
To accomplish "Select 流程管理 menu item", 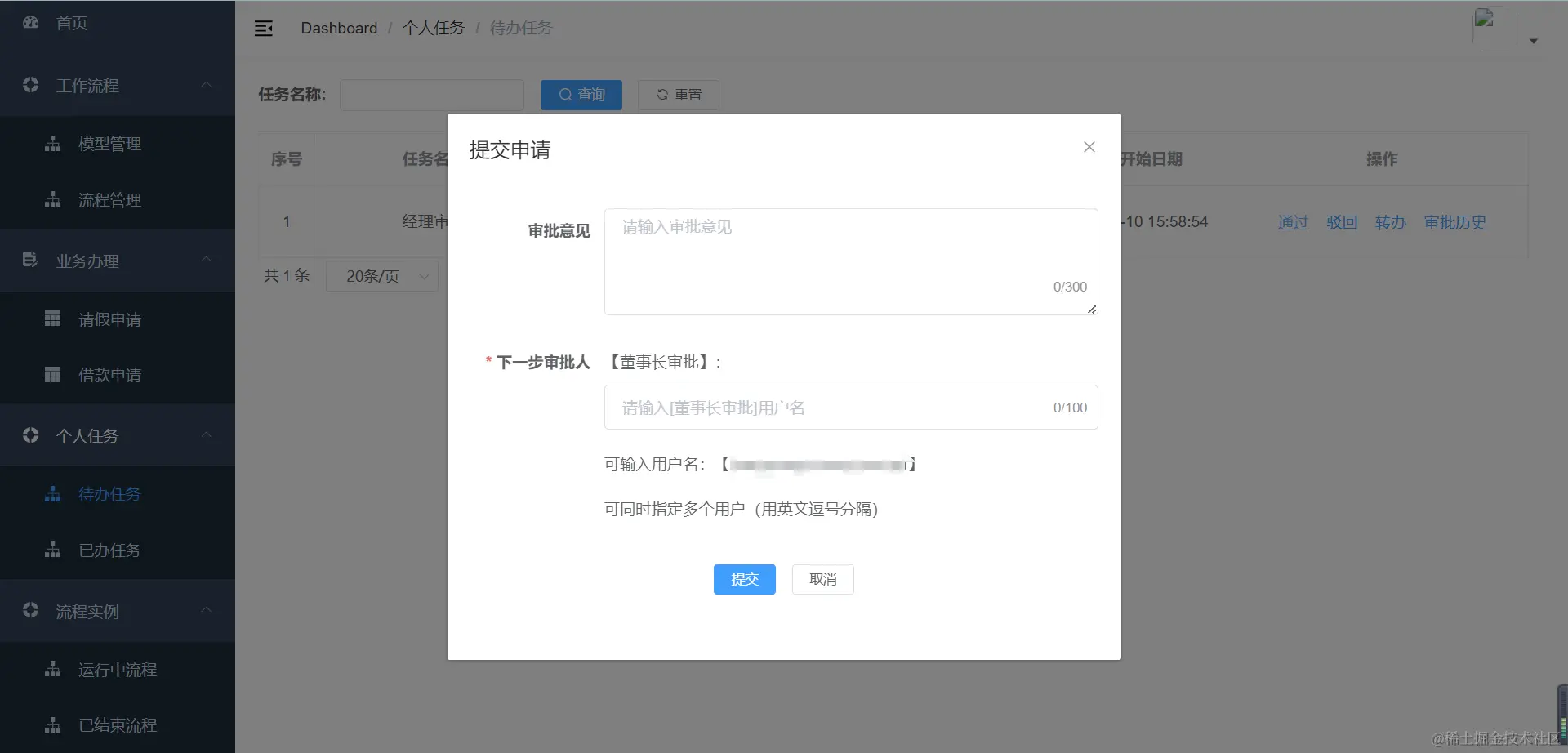I will (118, 200).
